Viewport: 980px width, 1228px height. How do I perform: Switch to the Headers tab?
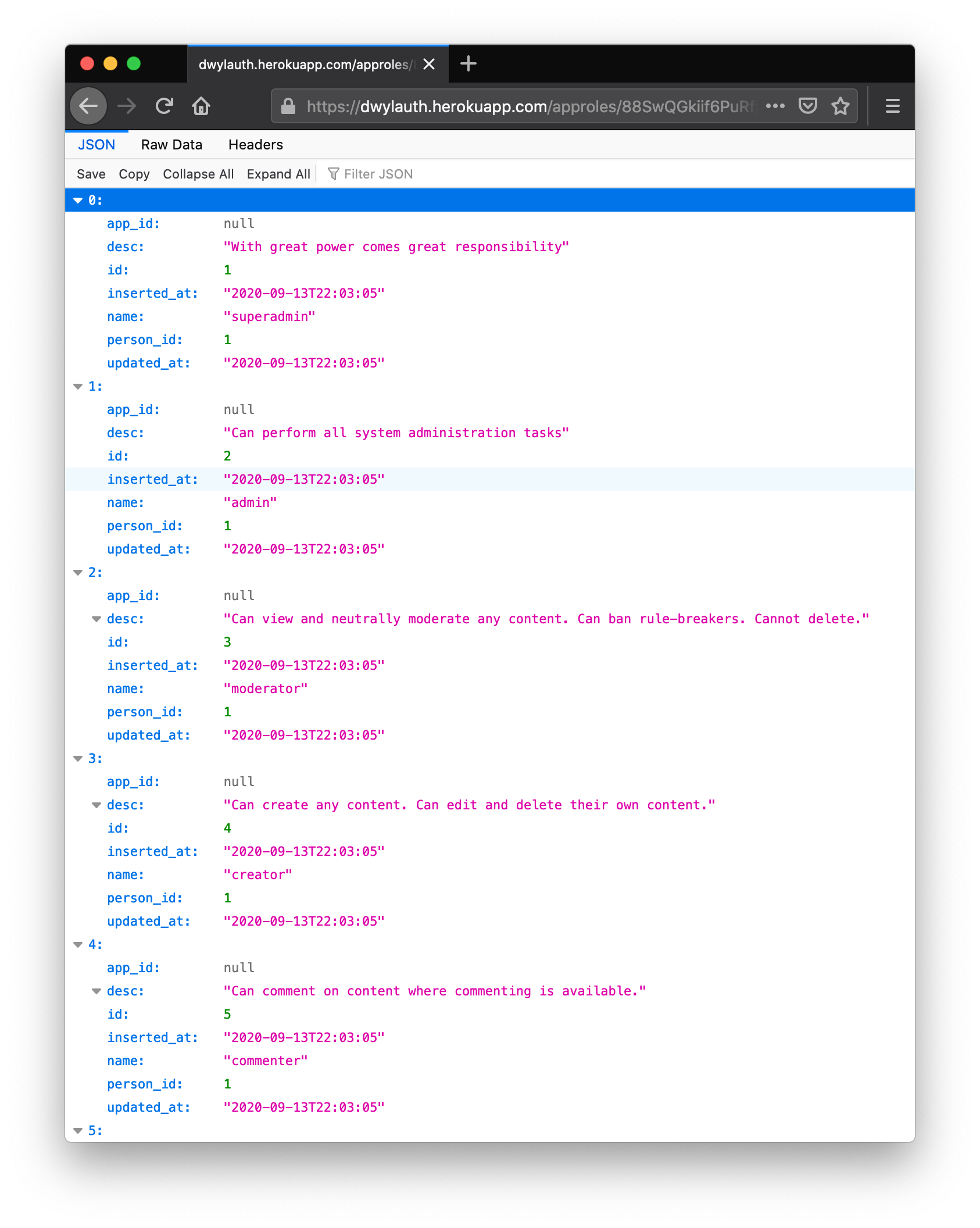coord(255,144)
